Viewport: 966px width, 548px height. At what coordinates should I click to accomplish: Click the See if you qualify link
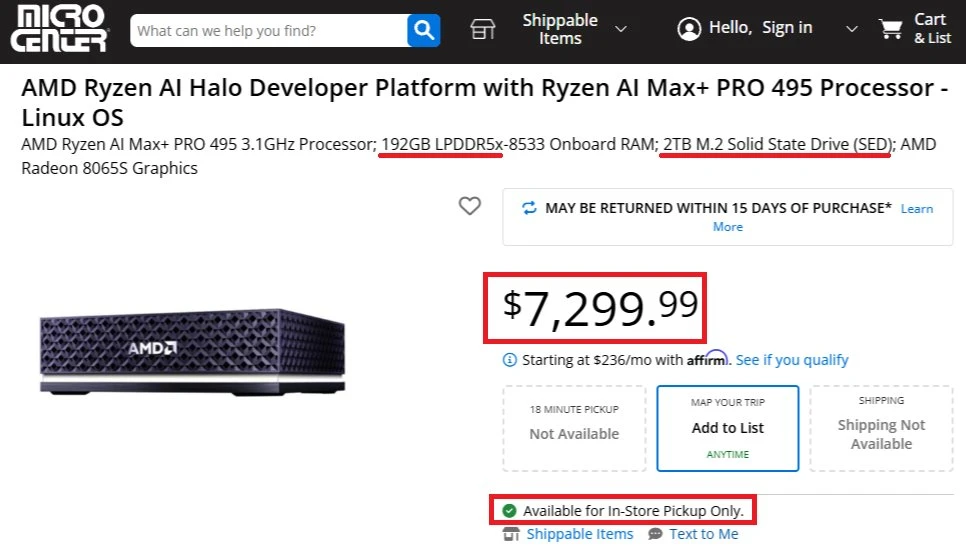792,360
